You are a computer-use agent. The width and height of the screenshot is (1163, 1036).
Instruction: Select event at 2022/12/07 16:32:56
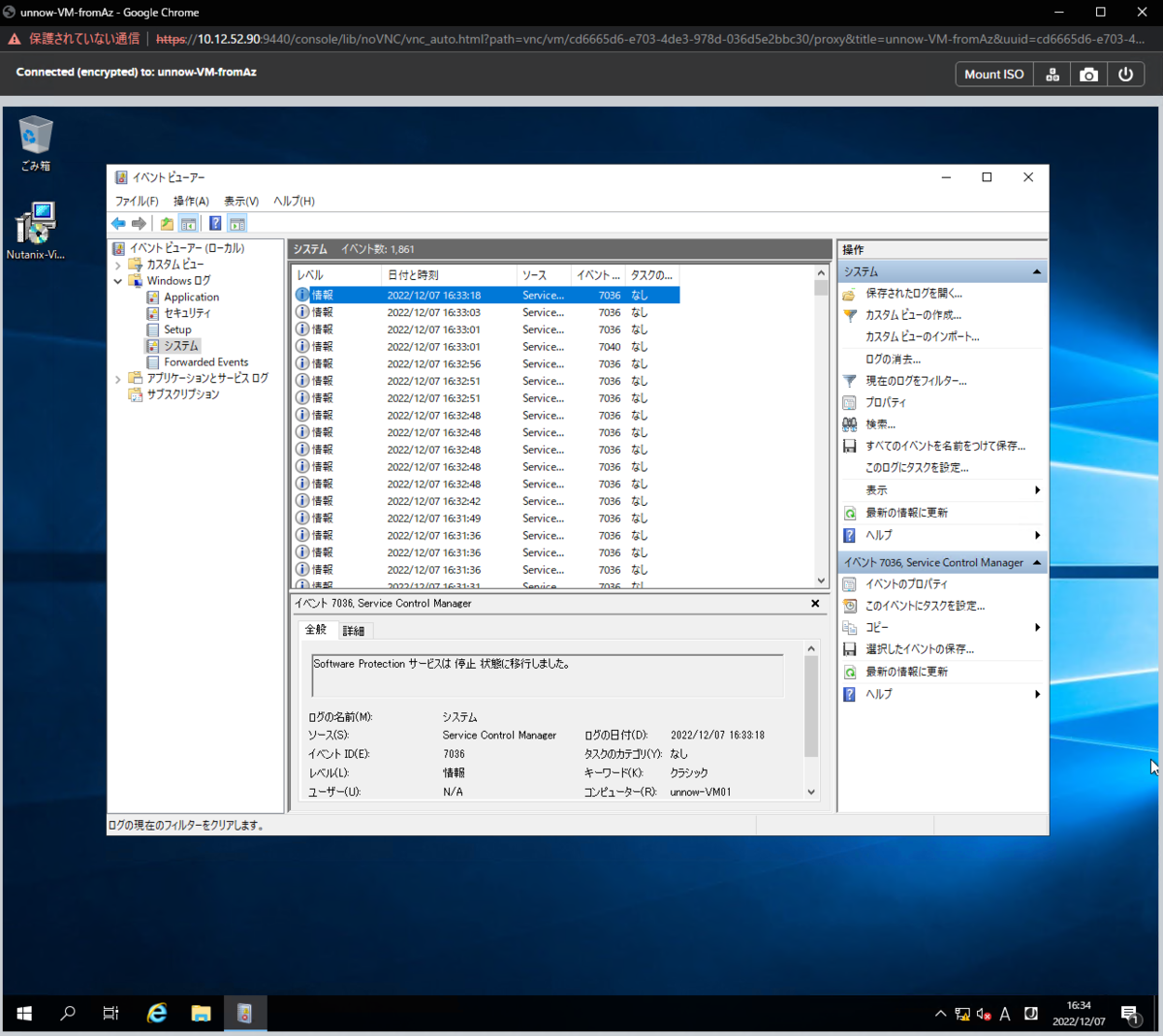click(486, 364)
